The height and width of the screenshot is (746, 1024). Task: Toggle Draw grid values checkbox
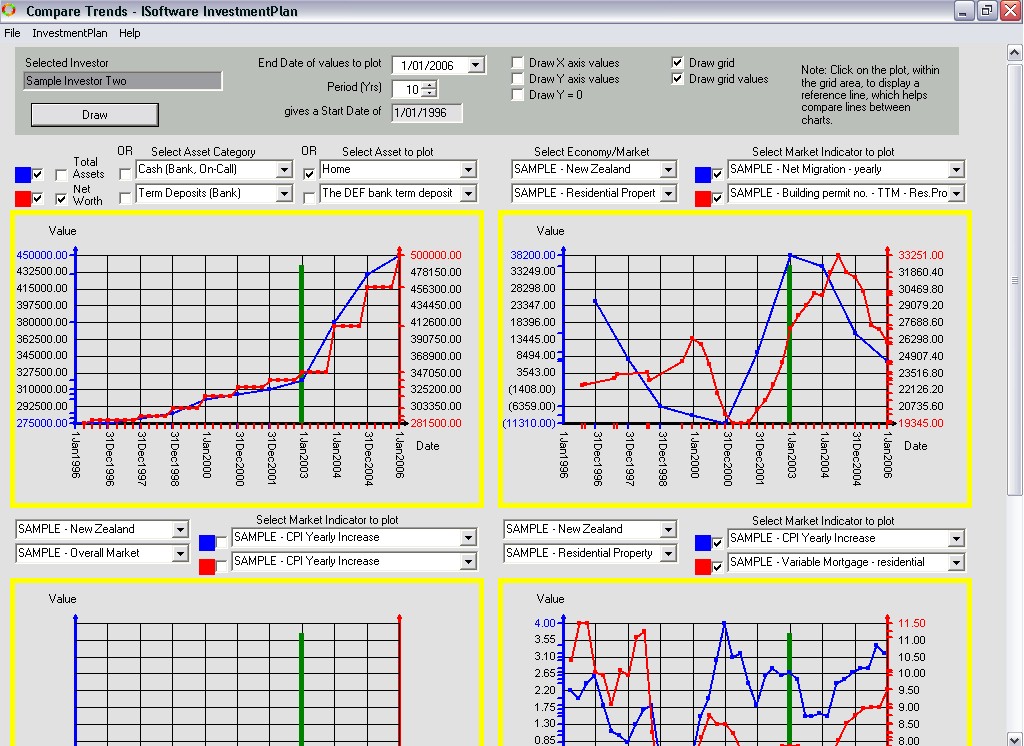[678, 79]
